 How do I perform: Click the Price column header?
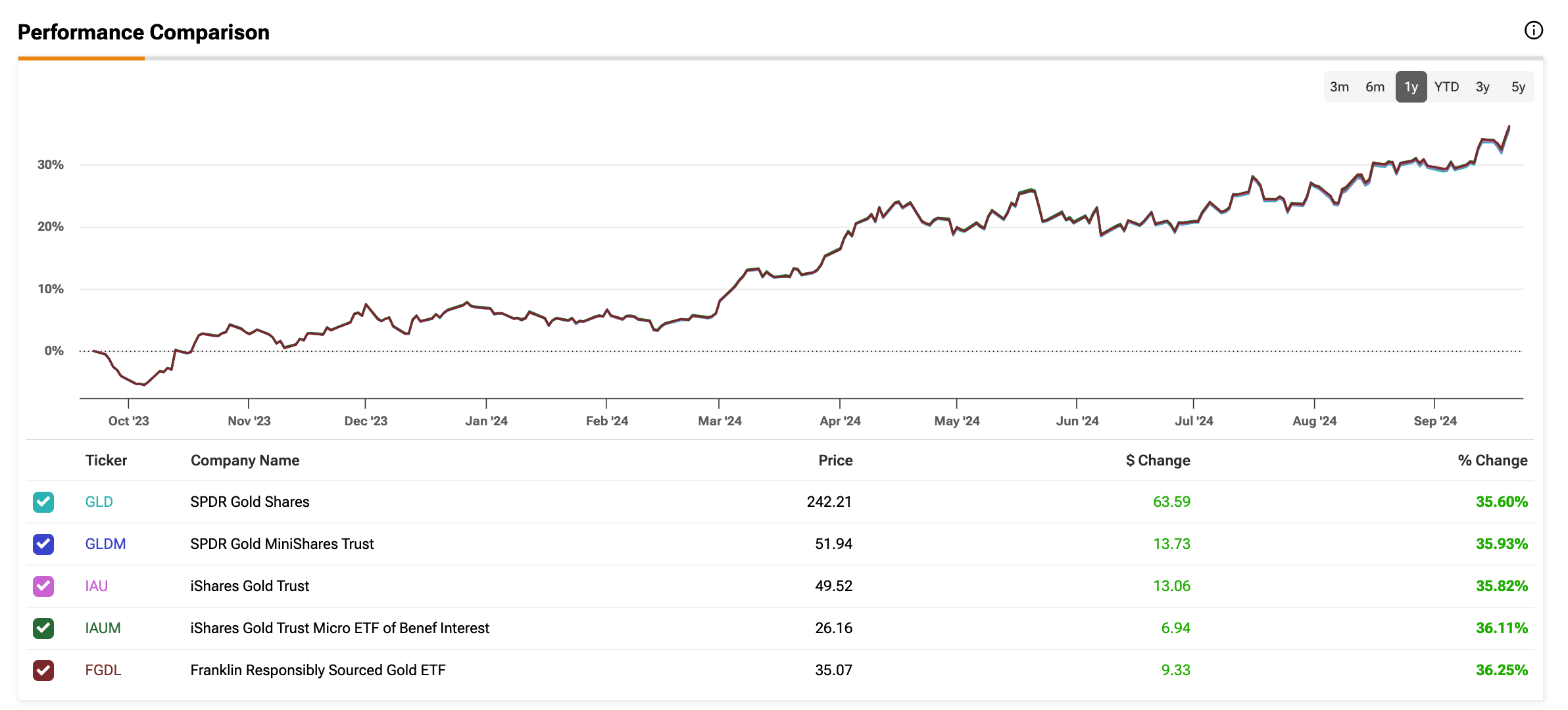point(835,460)
